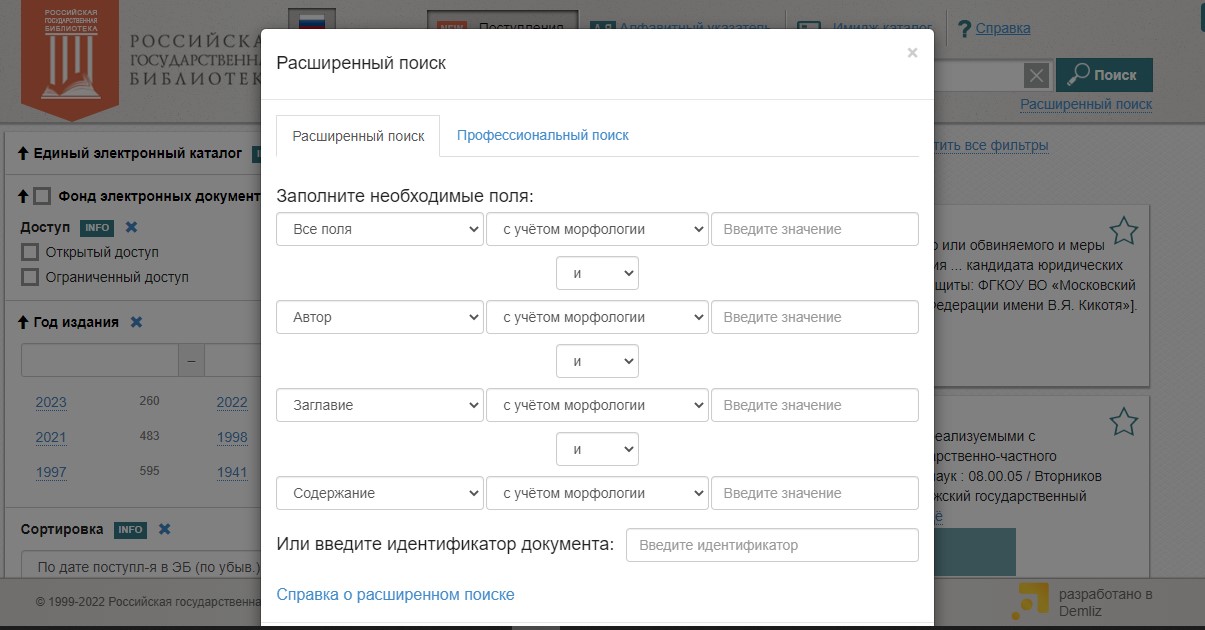Click value input in Автор row

click(x=815, y=317)
